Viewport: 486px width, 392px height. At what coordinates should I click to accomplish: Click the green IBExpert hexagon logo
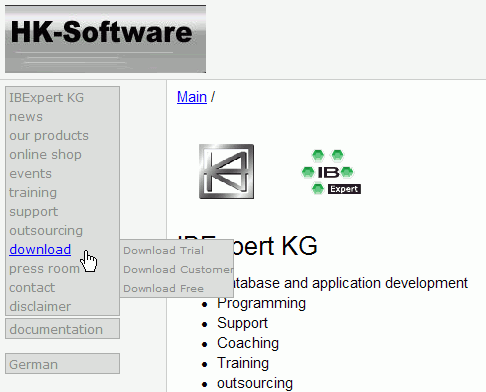(331, 172)
